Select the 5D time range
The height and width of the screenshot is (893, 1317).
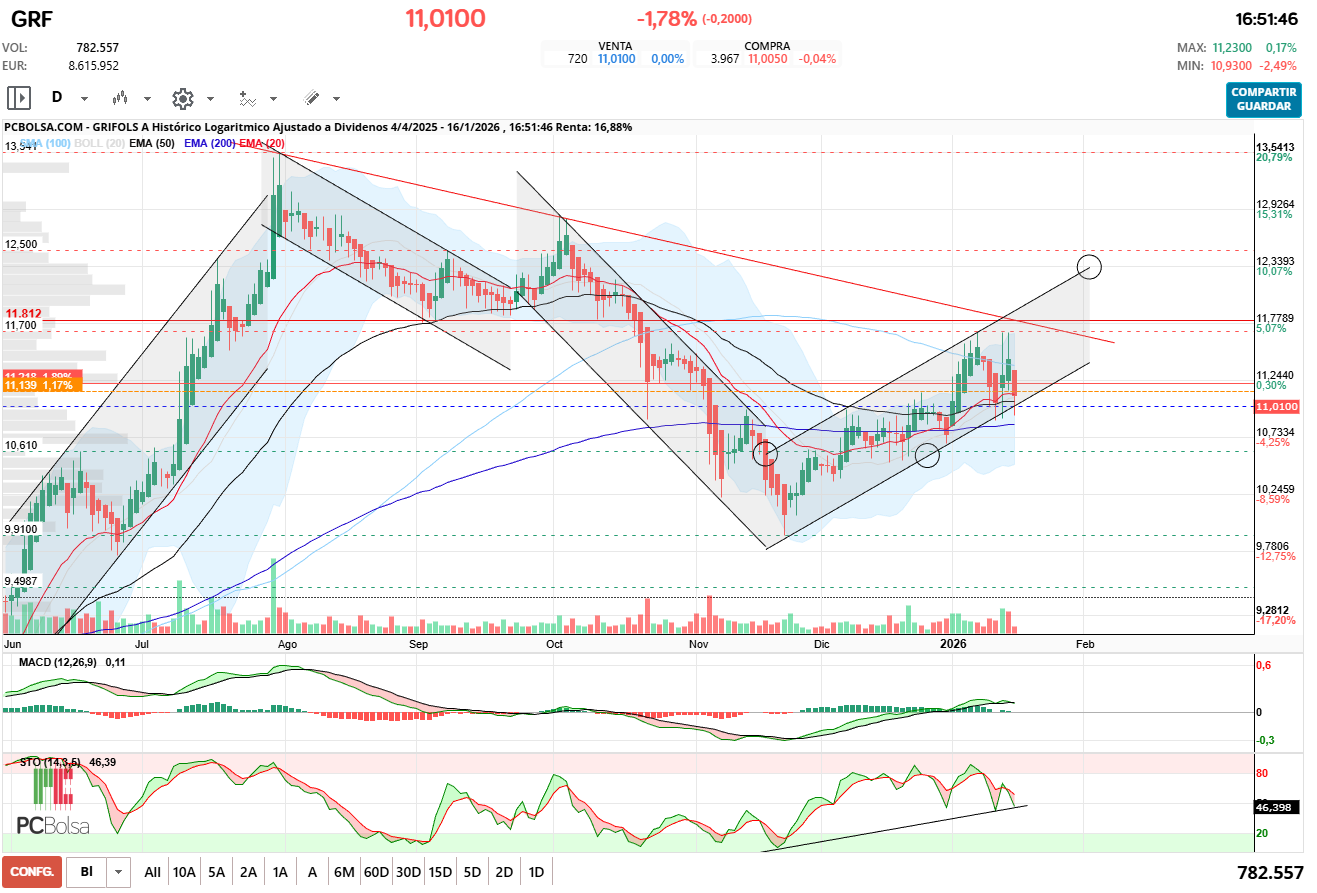(472, 872)
